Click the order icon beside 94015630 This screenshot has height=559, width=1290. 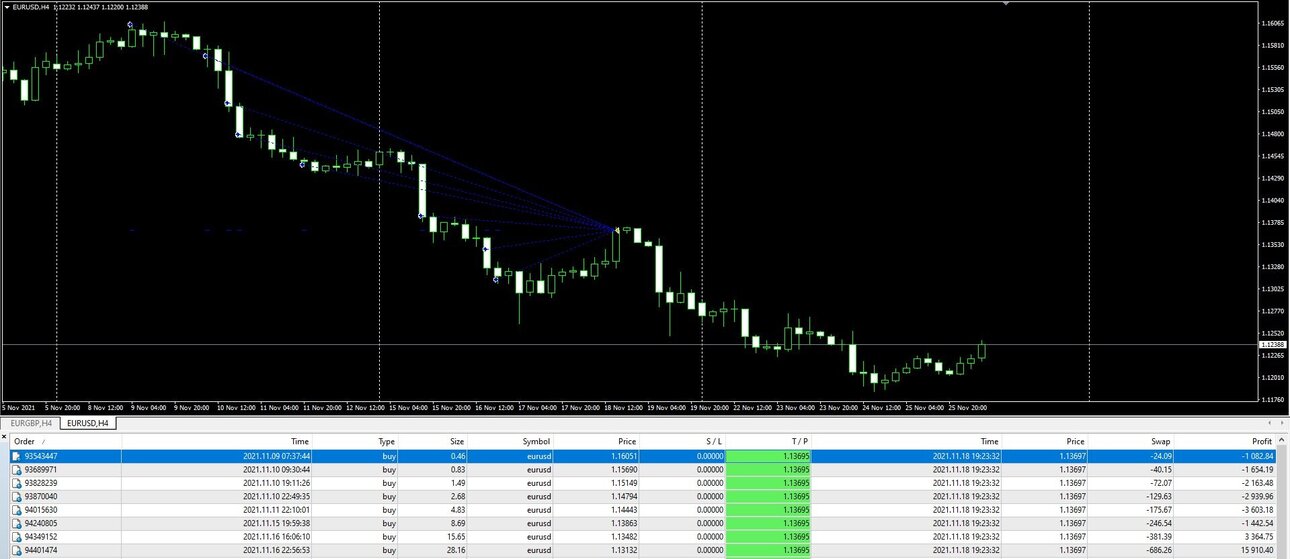point(16,509)
